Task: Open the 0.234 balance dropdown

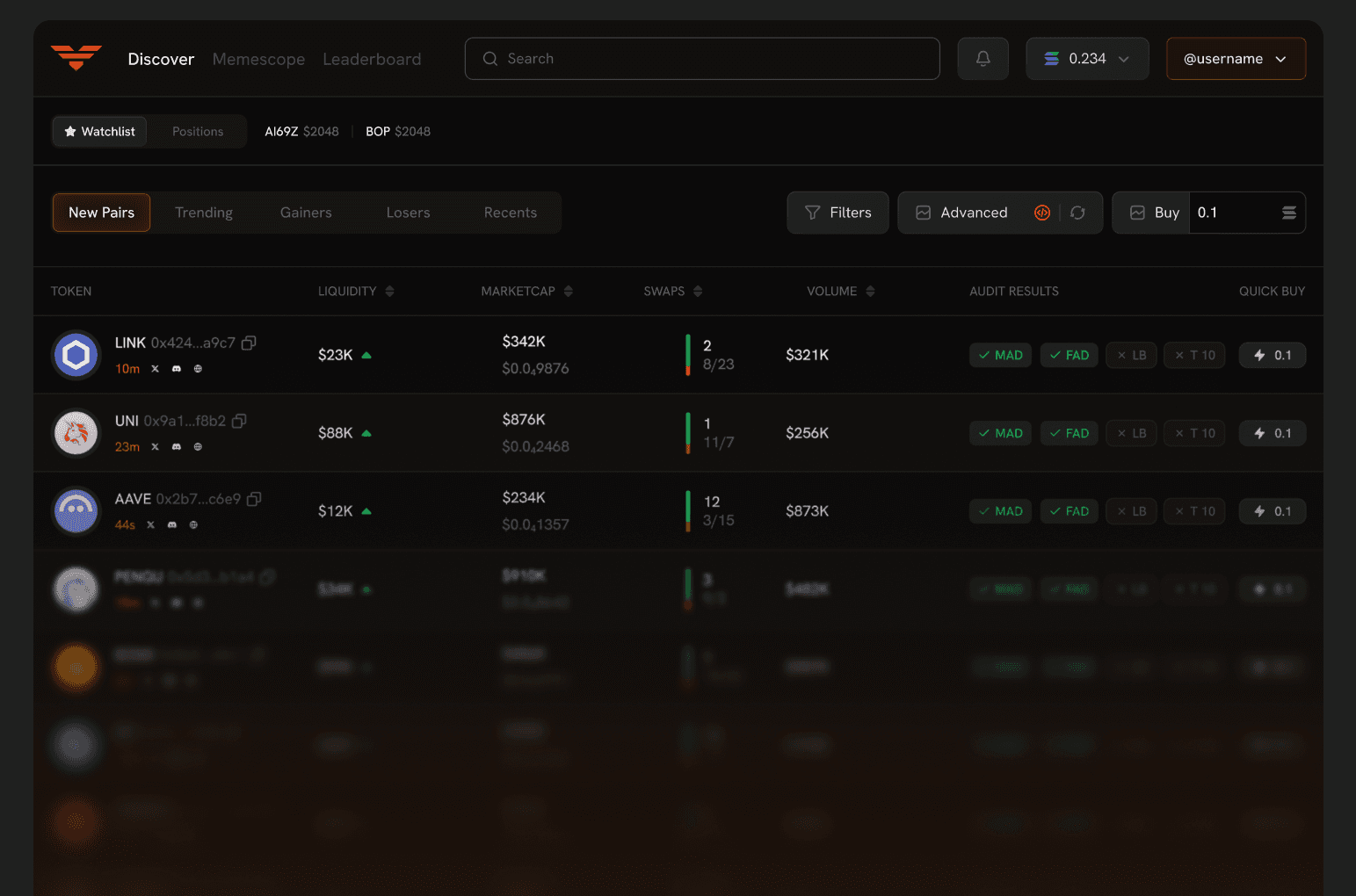Action: [x=1087, y=59]
